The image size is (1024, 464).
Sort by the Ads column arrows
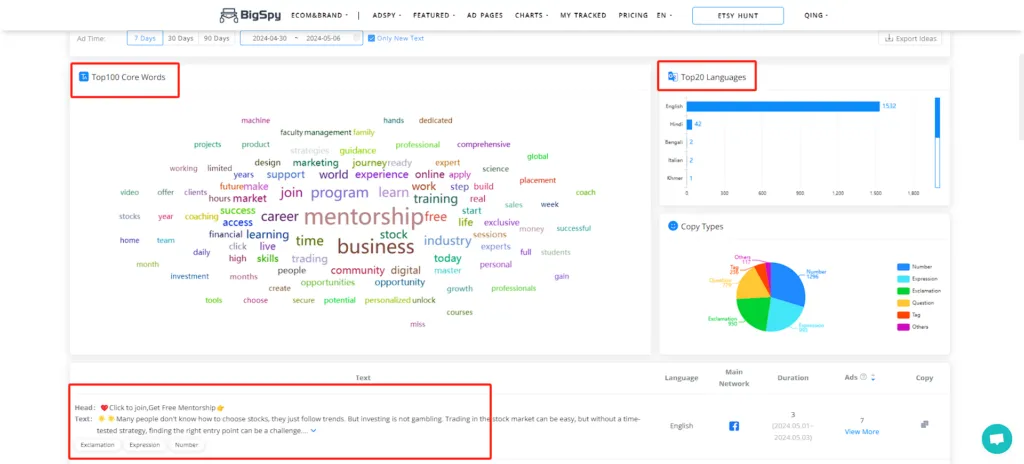coord(873,378)
